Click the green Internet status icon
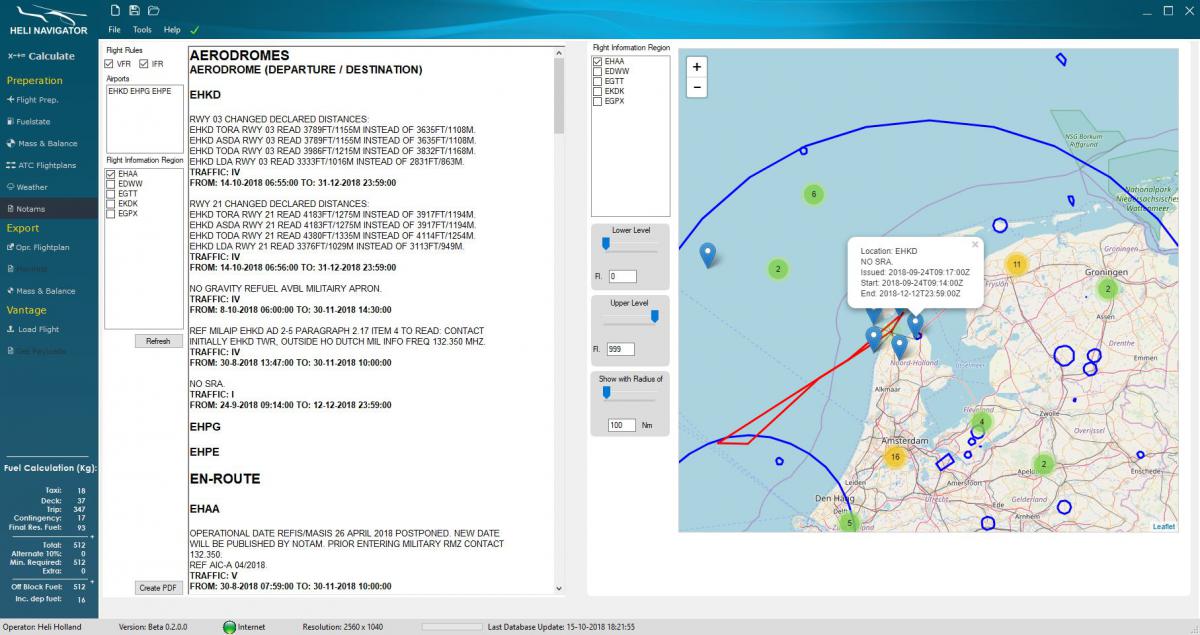This screenshot has width=1200, height=635. point(229,627)
